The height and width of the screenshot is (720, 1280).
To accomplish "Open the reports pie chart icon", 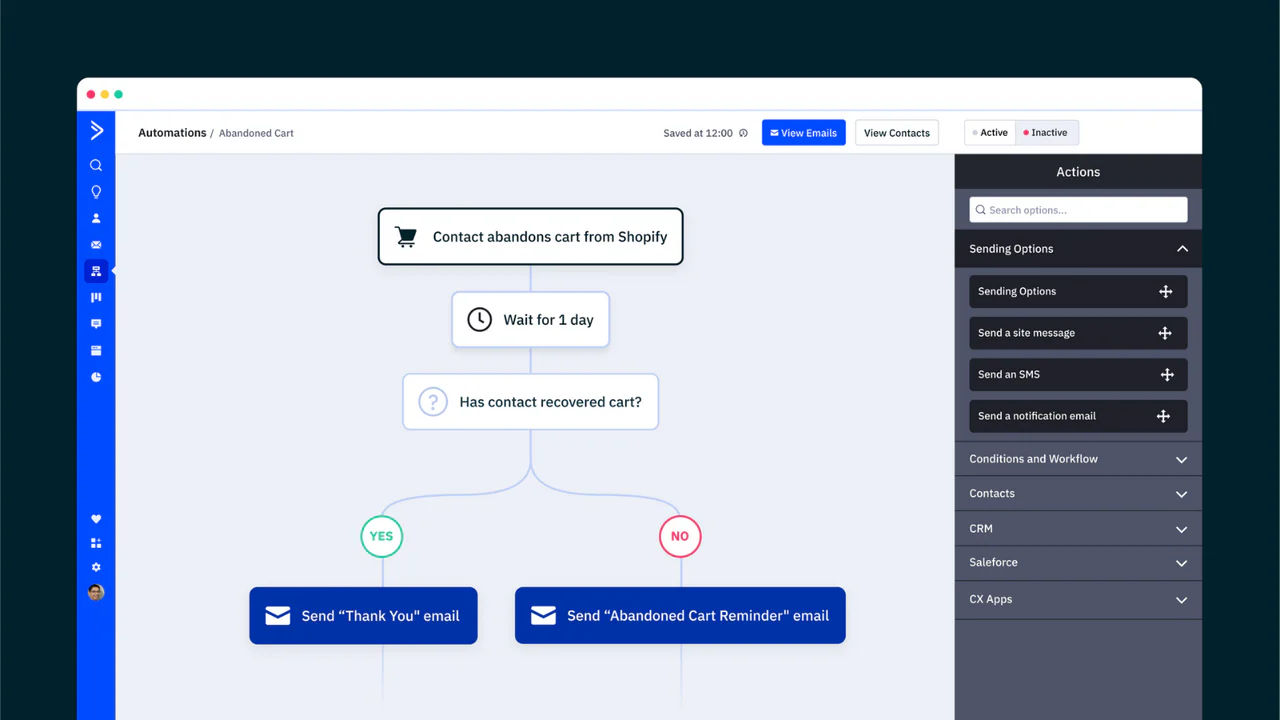I will pyautogui.click(x=96, y=377).
